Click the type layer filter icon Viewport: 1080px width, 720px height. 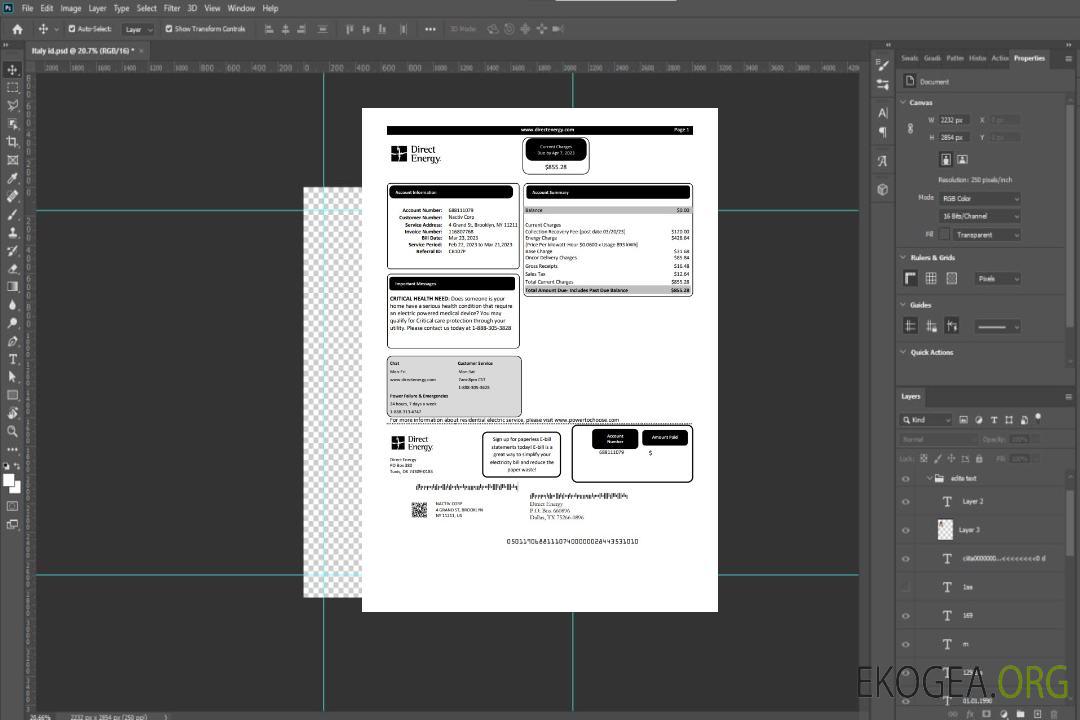click(994, 420)
